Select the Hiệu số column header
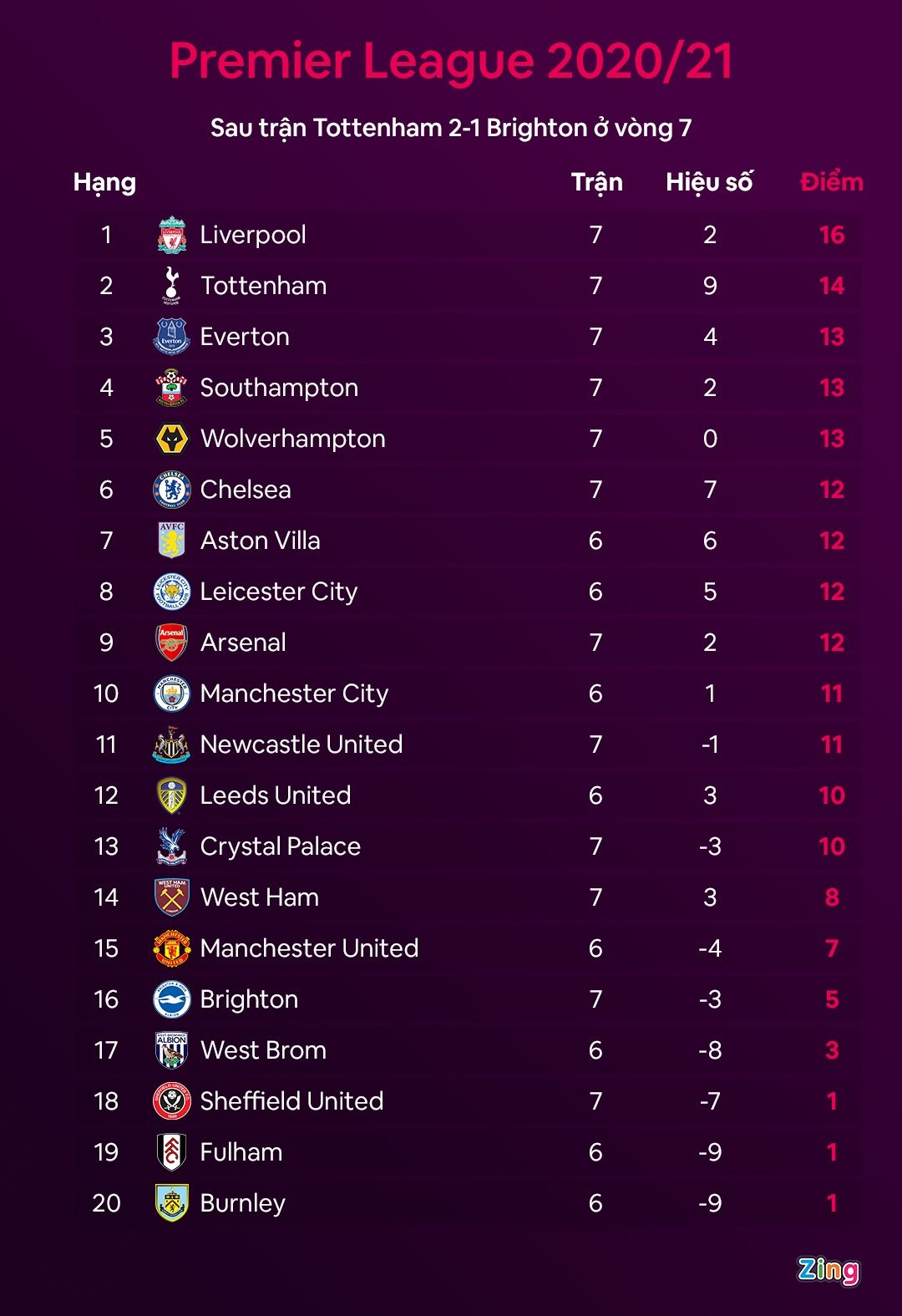 click(709, 182)
